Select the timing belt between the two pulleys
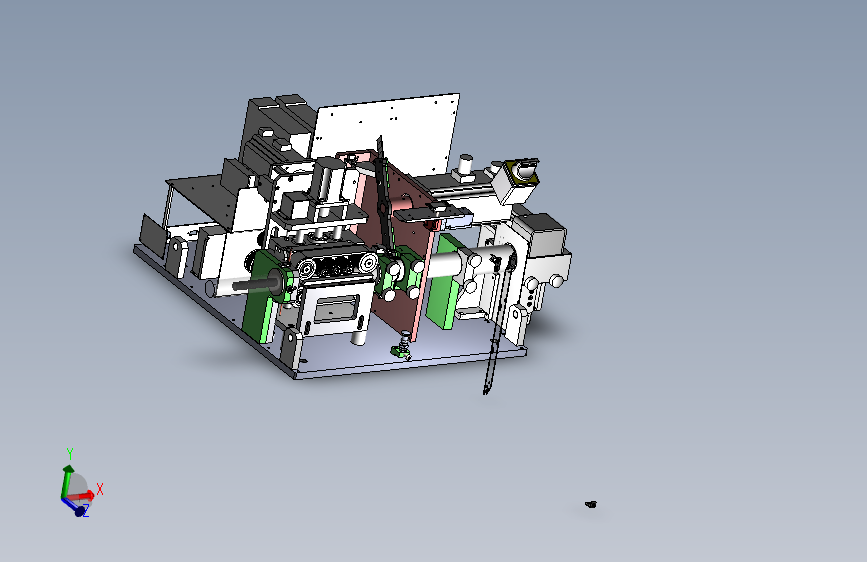Viewport: 867px width, 562px height. click(x=338, y=265)
